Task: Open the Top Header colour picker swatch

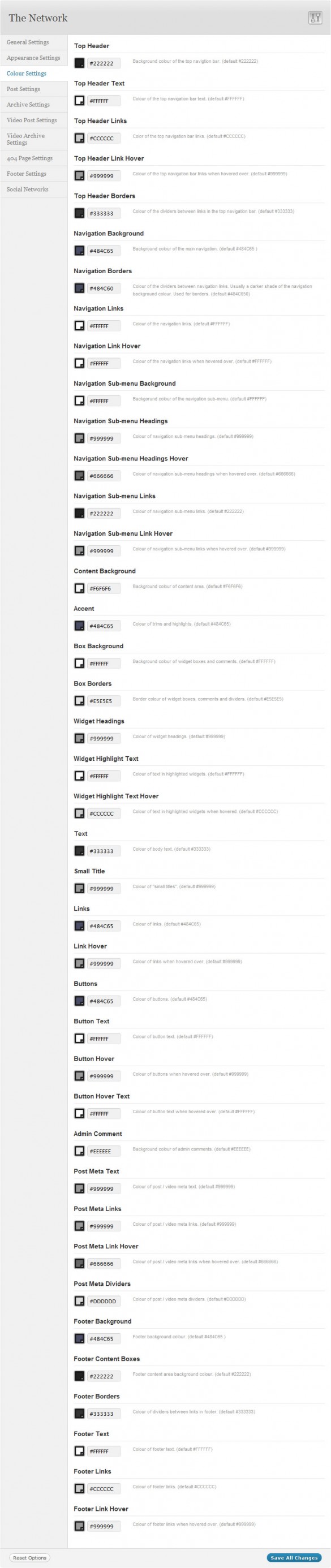Action: [79, 63]
